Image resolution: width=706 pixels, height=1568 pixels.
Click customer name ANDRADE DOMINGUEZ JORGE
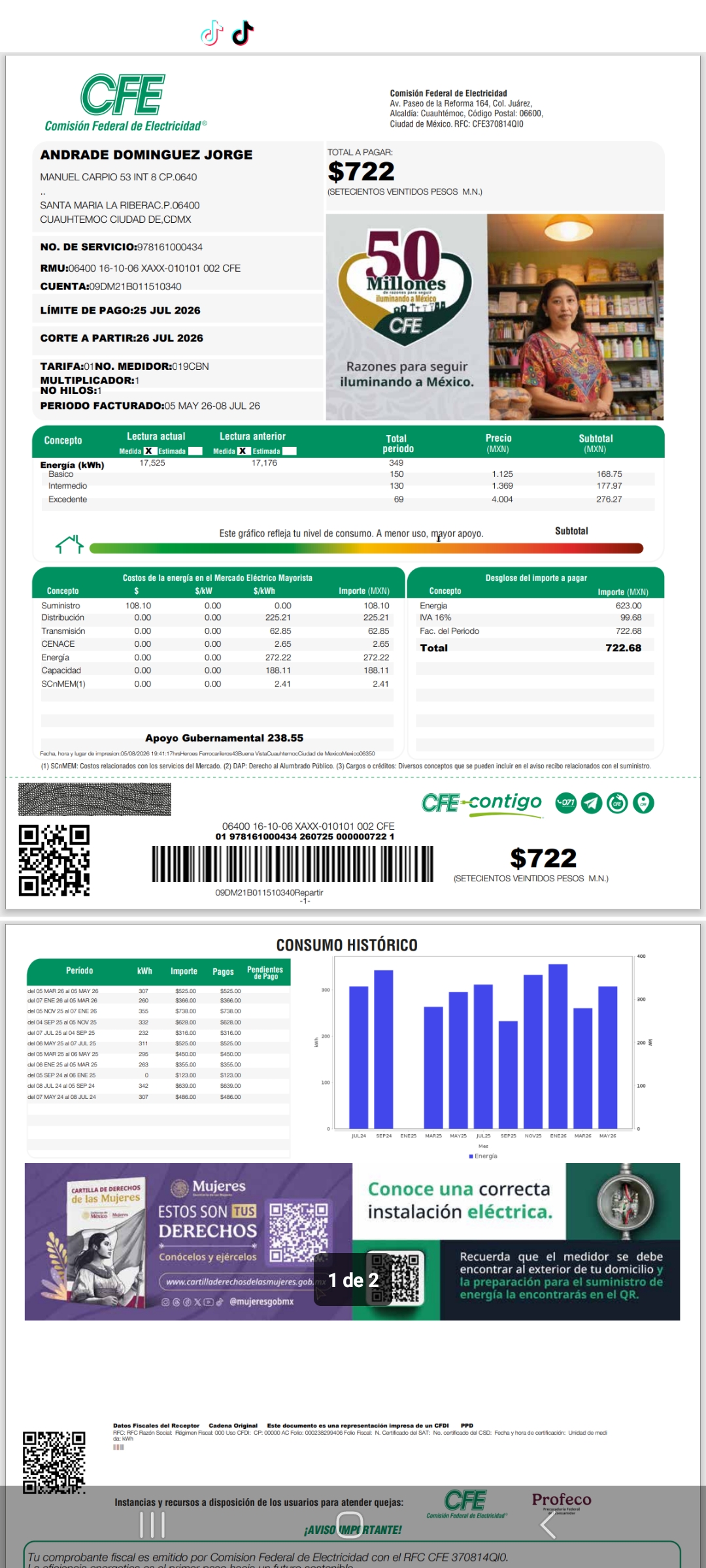point(146,155)
